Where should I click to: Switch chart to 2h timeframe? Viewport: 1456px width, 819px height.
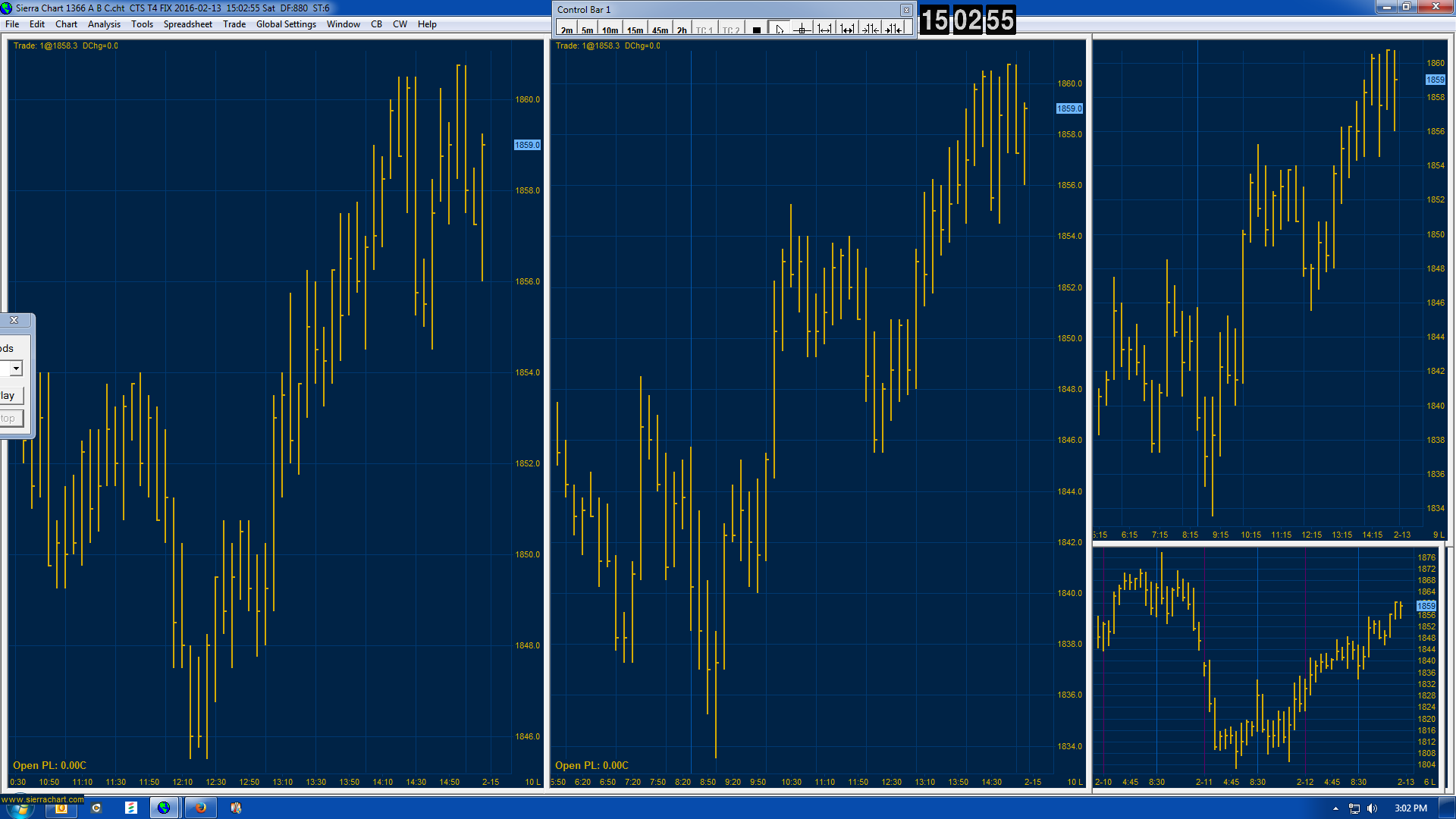pyautogui.click(x=682, y=30)
